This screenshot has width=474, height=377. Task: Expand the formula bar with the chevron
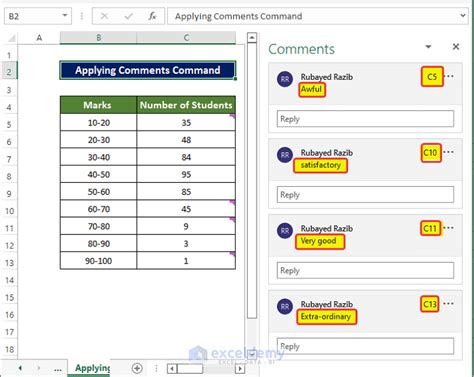click(x=463, y=15)
